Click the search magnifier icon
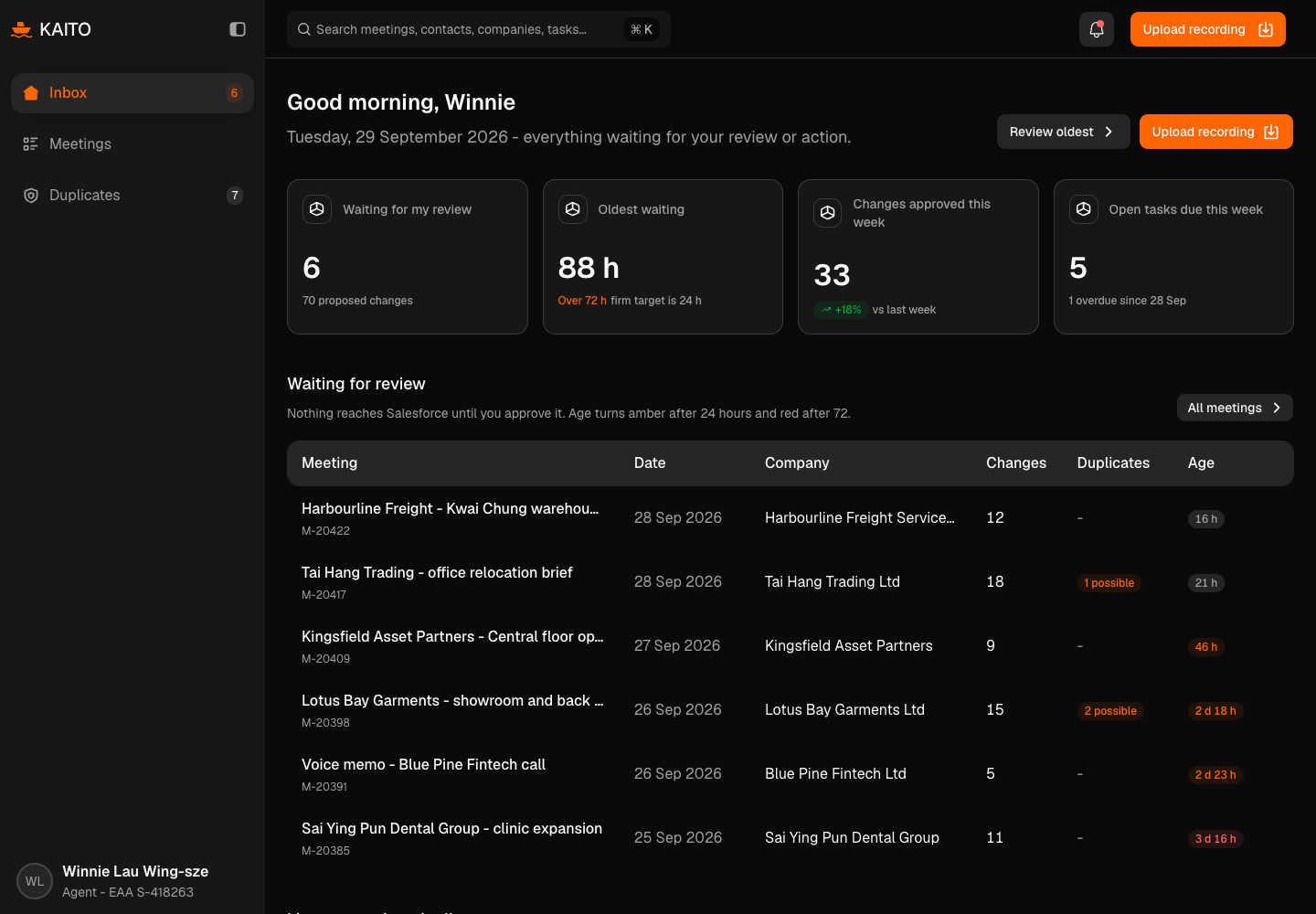Screen dimensions: 1316x914 (304, 29)
